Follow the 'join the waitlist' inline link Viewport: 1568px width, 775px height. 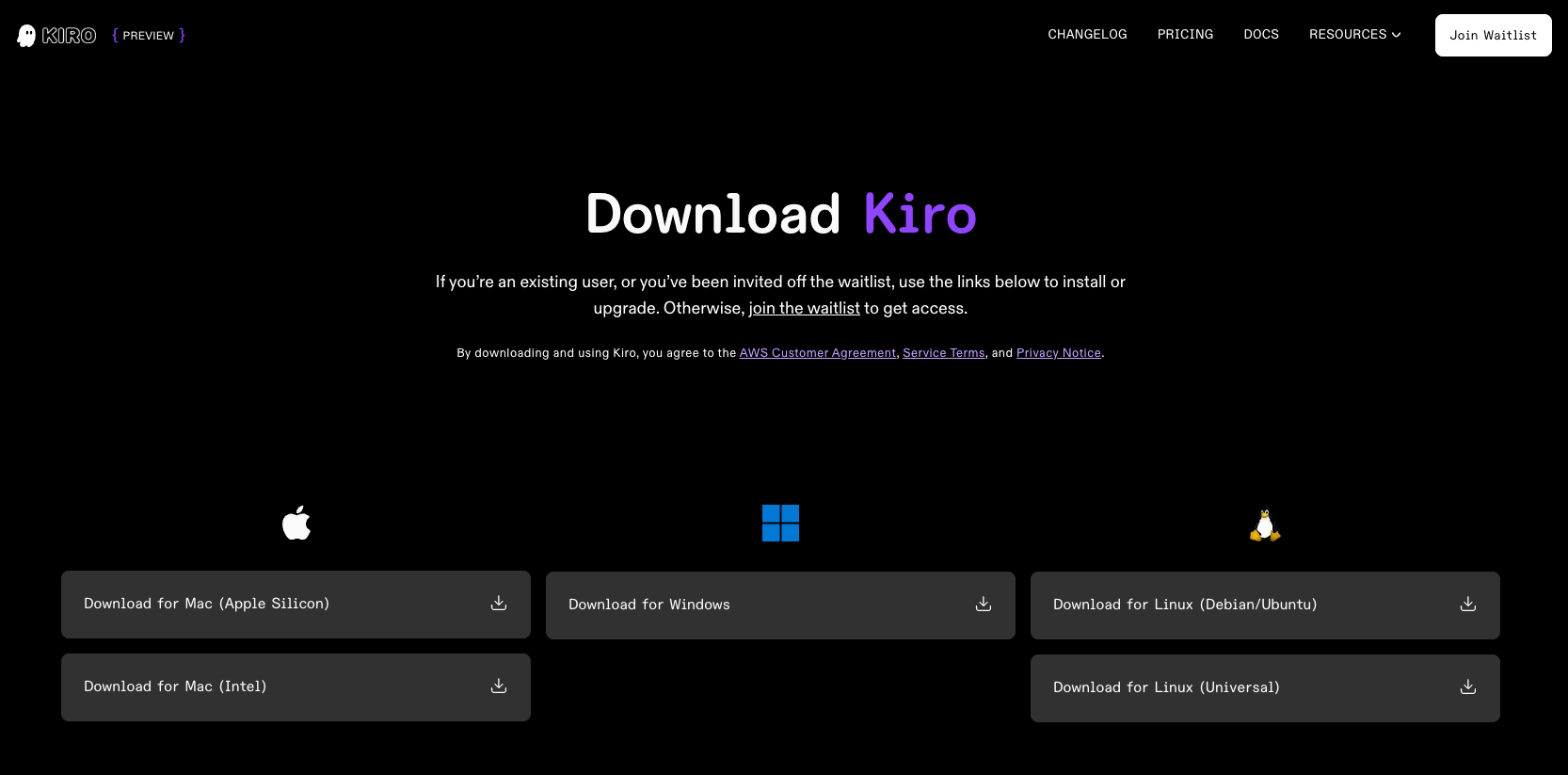tap(804, 308)
